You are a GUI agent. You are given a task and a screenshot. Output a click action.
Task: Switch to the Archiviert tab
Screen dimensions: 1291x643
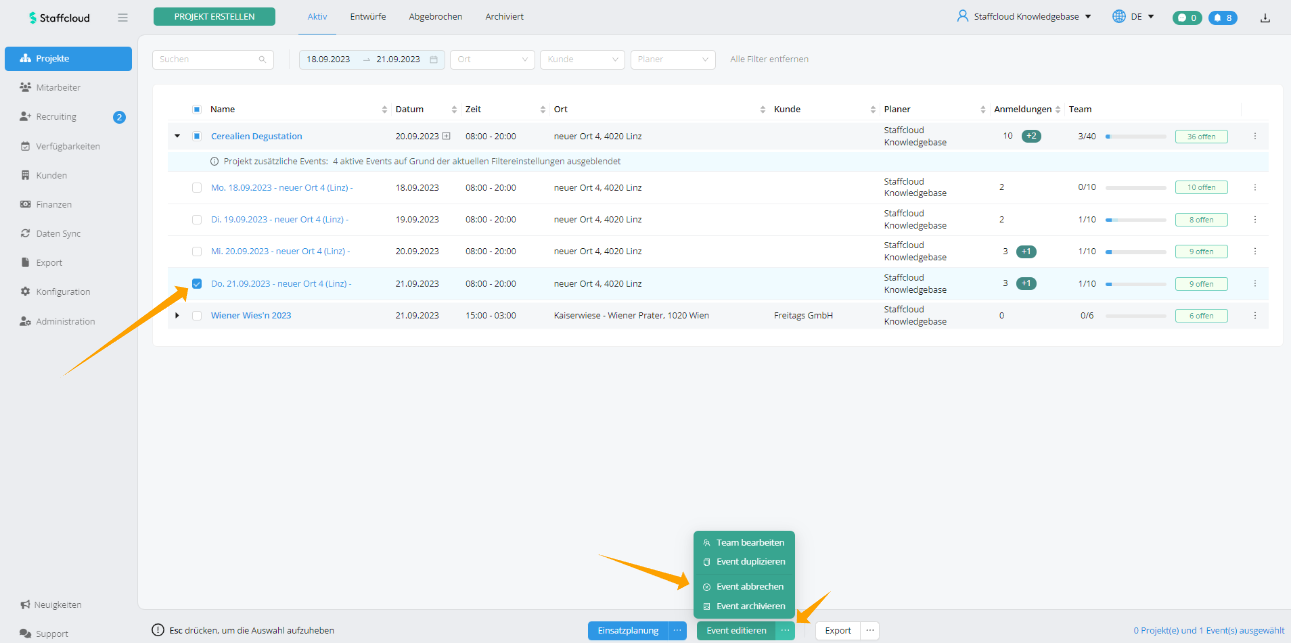click(504, 17)
